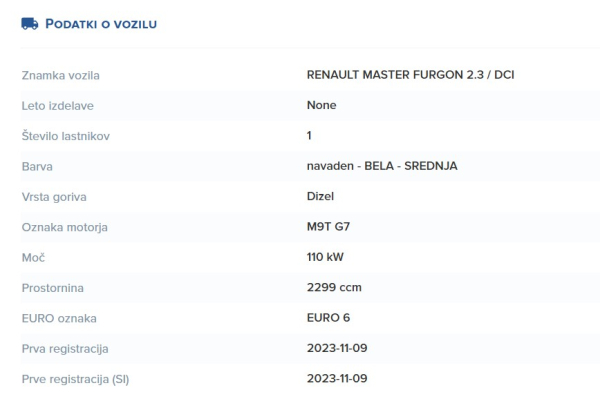
Task: Select date value beside 'Prva registracija'
Action: pyautogui.click(x=337, y=348)
